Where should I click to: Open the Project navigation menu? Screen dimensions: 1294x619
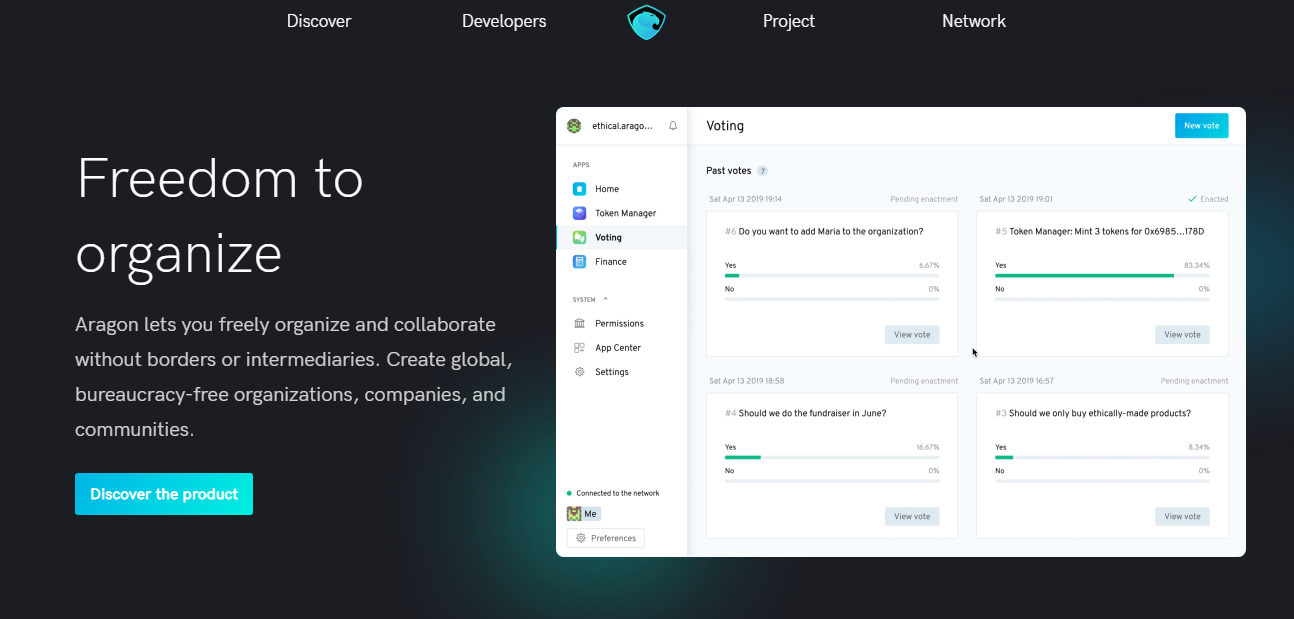pyautogui.click(x=789, y=21)
